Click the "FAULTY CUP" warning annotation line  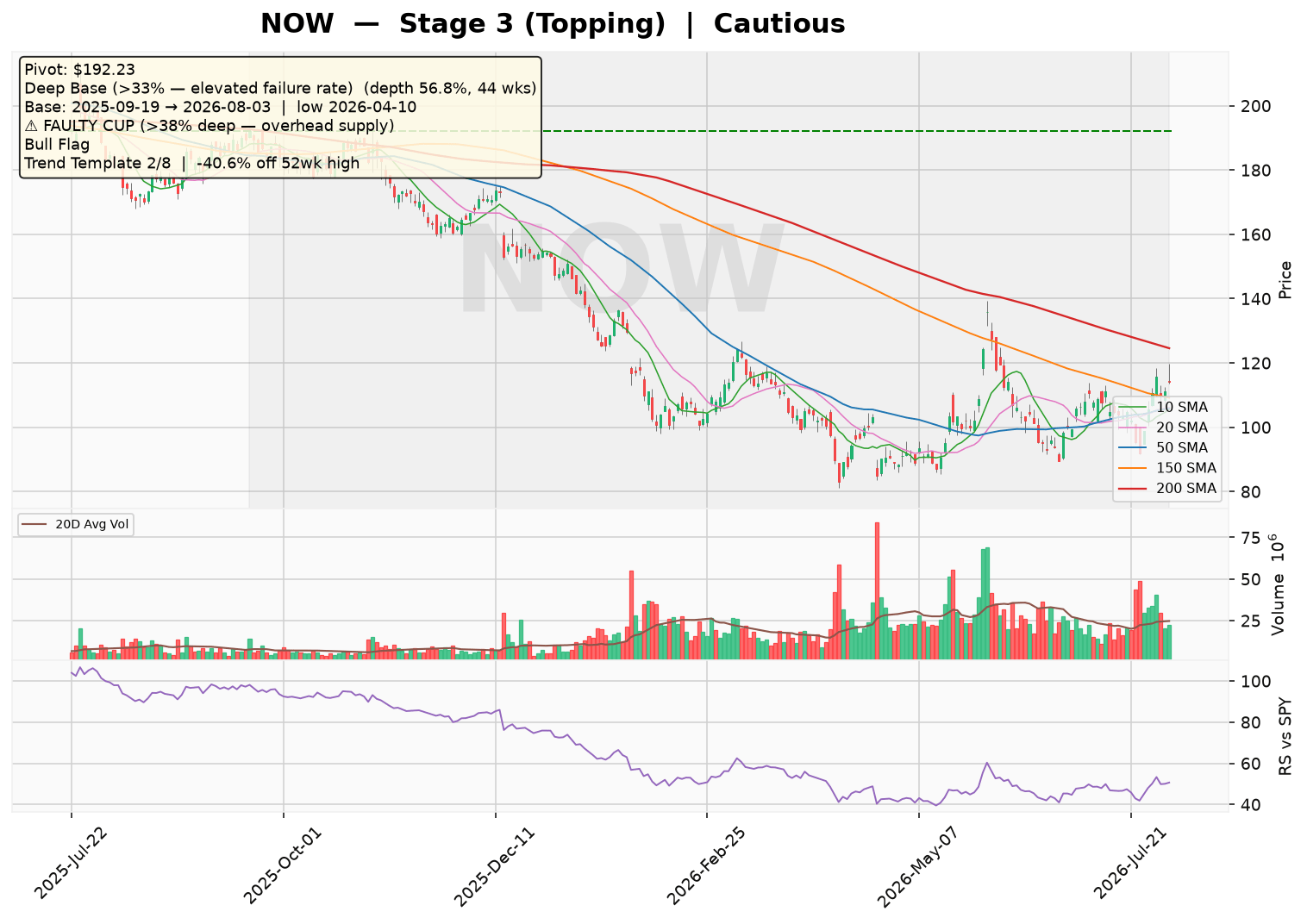click(209, 126)
